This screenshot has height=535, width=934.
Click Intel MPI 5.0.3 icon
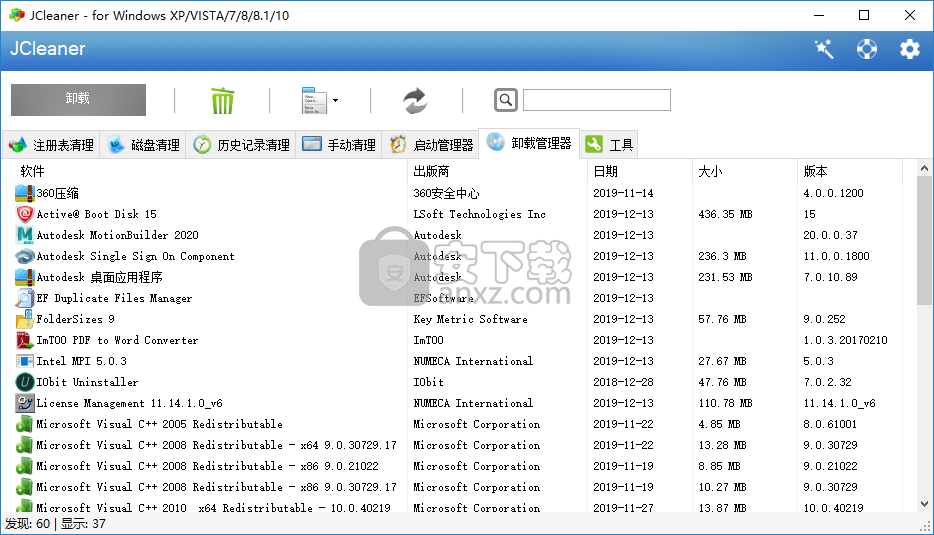point(24,361)
